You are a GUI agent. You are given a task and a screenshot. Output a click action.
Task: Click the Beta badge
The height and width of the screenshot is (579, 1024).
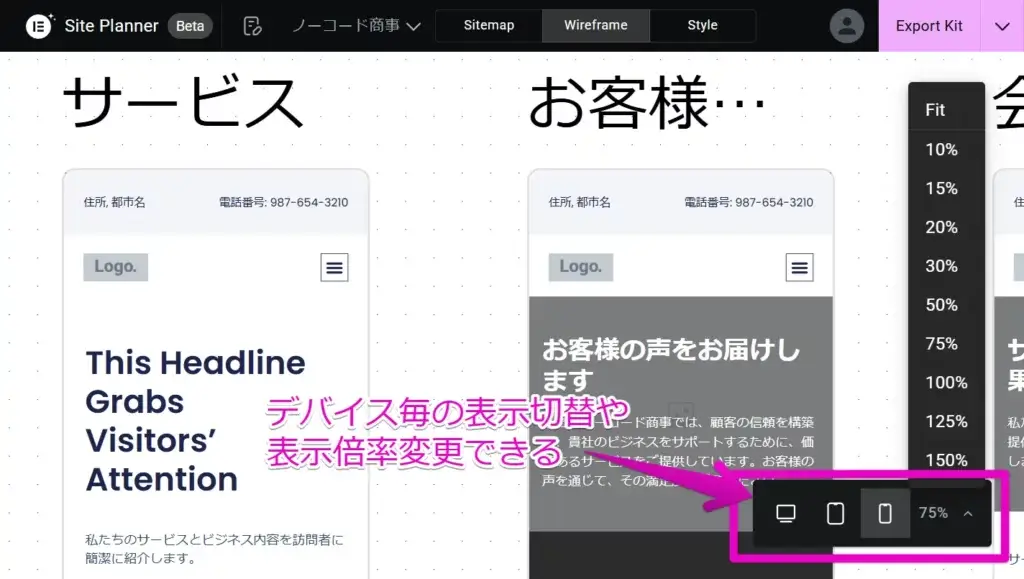point(190,26)
